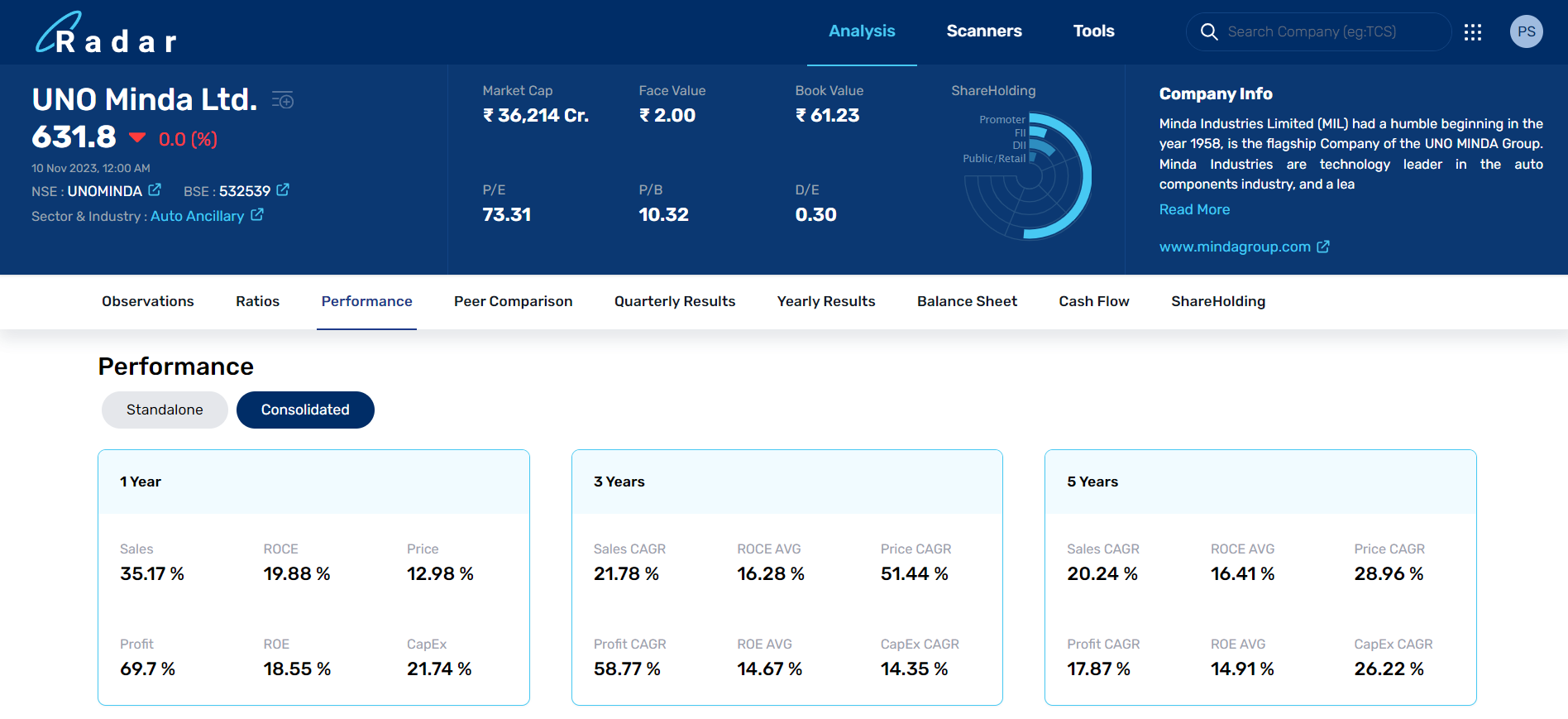This screenshot has width=1568, height=719.
Task: Open mindagroup website external icon
Action: (1323, 247)
